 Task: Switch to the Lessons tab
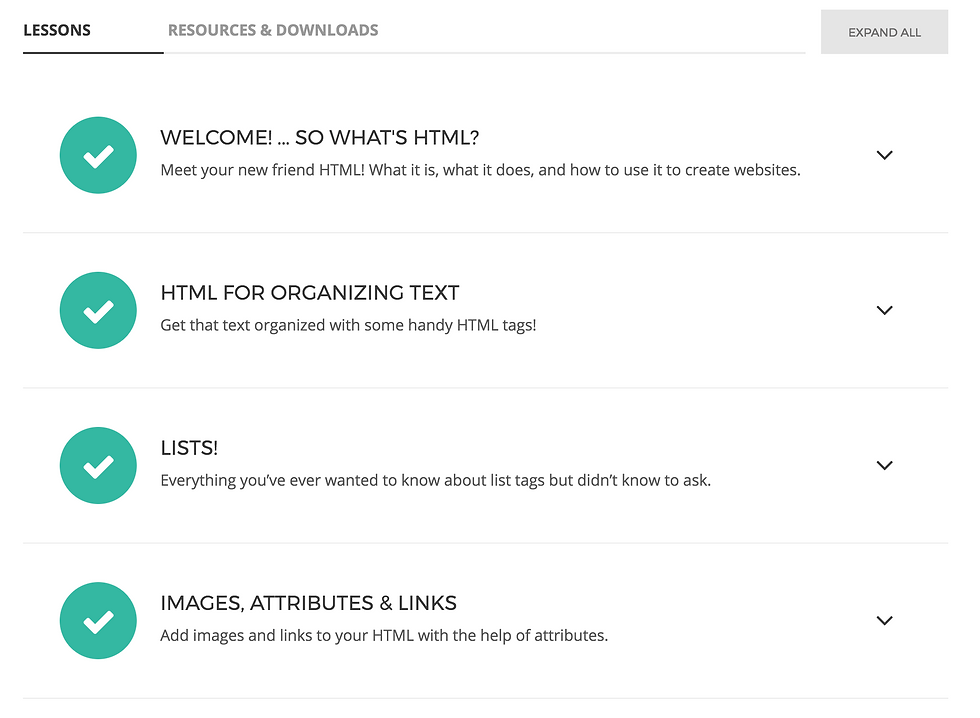click(x=57, y=30)
